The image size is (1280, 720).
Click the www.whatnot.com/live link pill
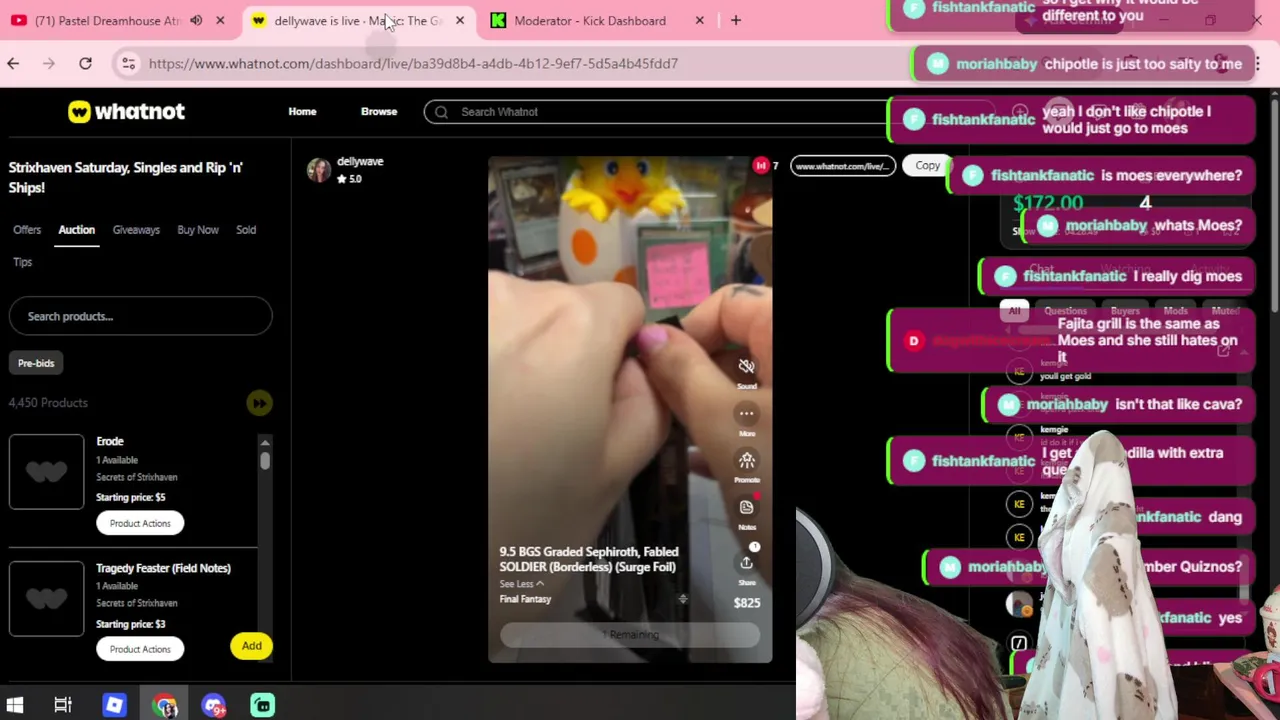(x=842, y=166)
